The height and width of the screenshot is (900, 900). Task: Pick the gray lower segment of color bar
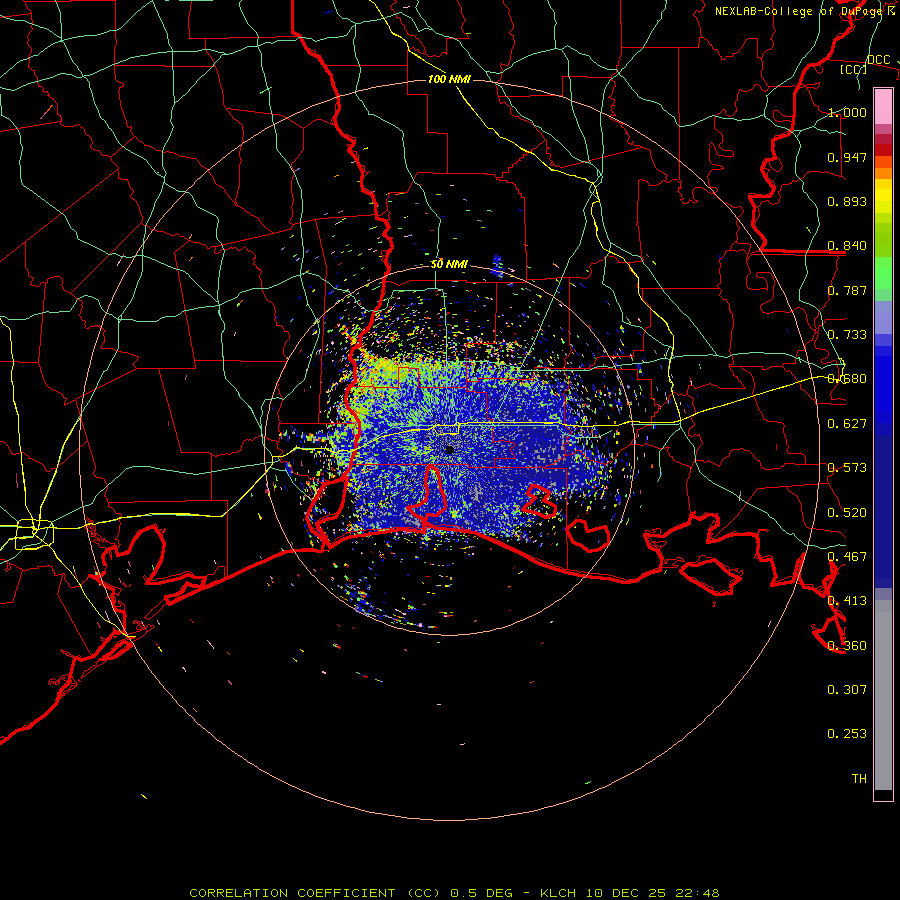pyautogui.click(x=883, y=695)
